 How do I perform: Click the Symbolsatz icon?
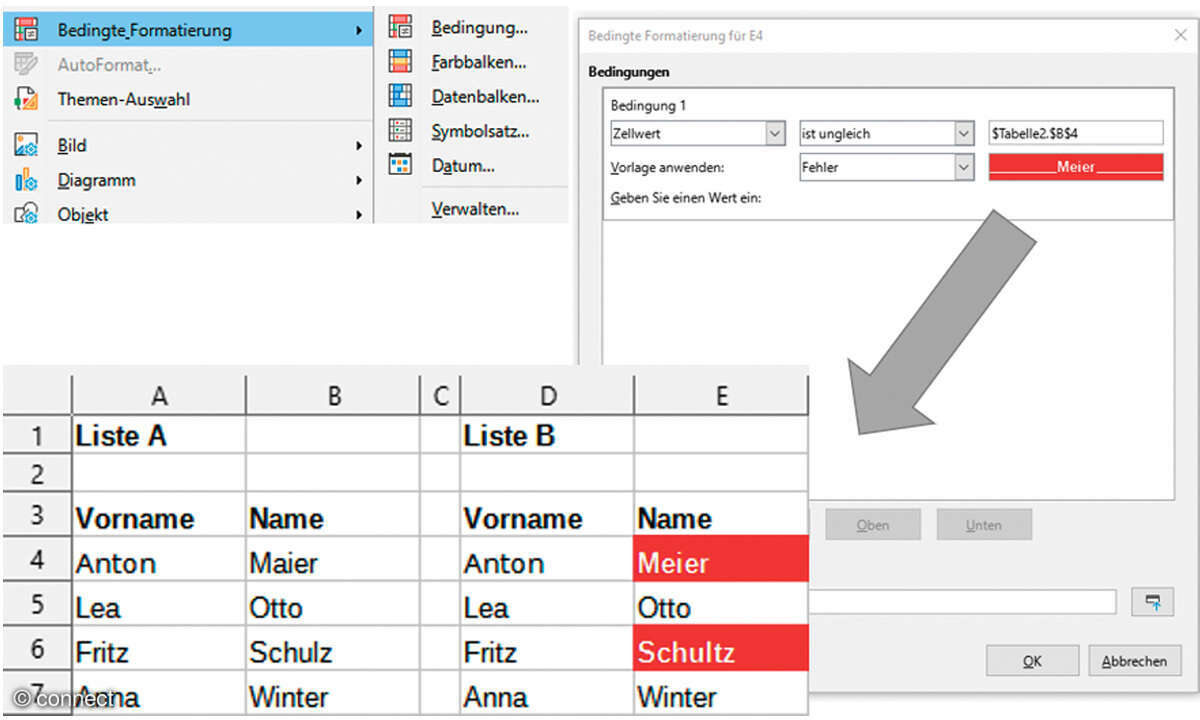(400, 130)
